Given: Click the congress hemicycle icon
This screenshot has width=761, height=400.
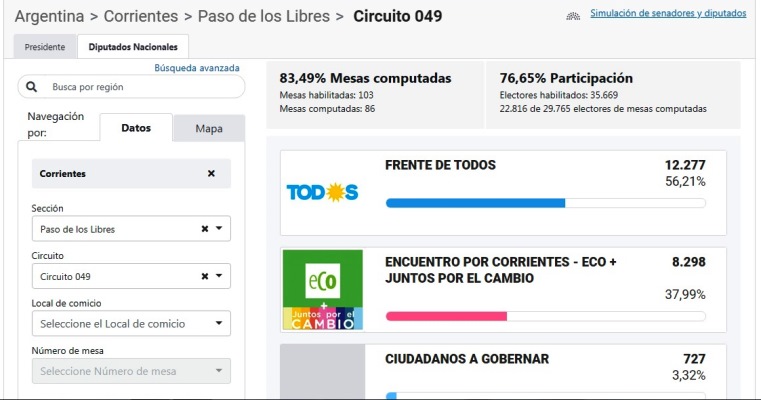Looking at the screenshot, I should [573, 16].
